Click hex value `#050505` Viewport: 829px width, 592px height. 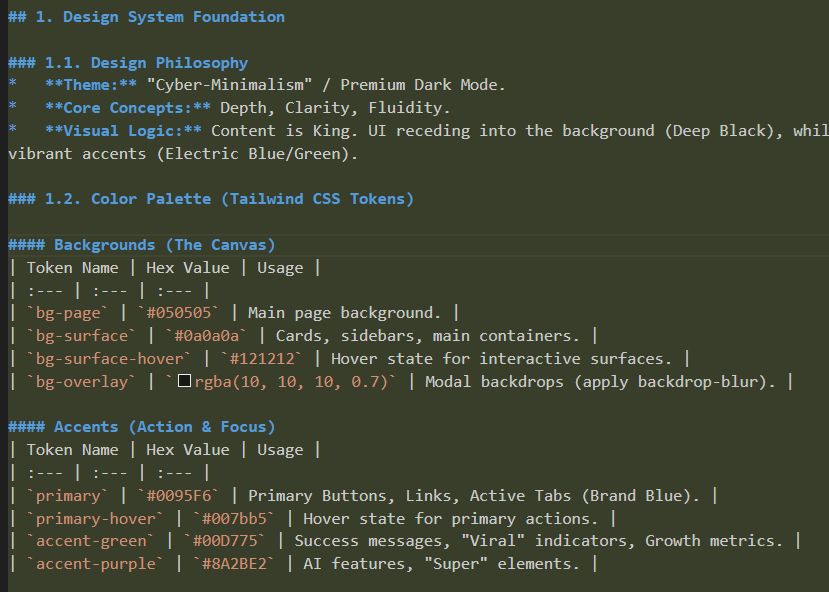point(179,313)
